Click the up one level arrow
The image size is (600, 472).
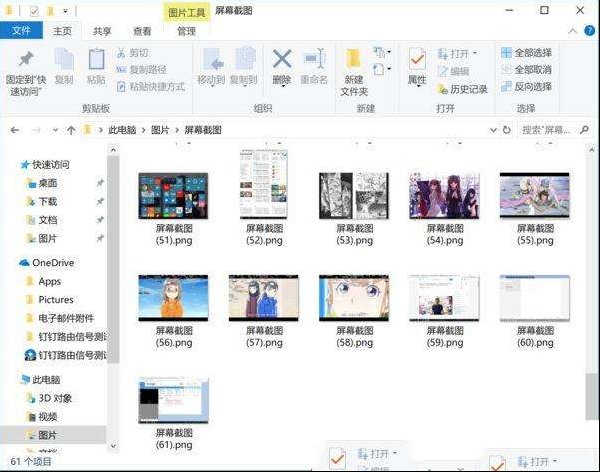pyautogui.click(x=71, y=131)
